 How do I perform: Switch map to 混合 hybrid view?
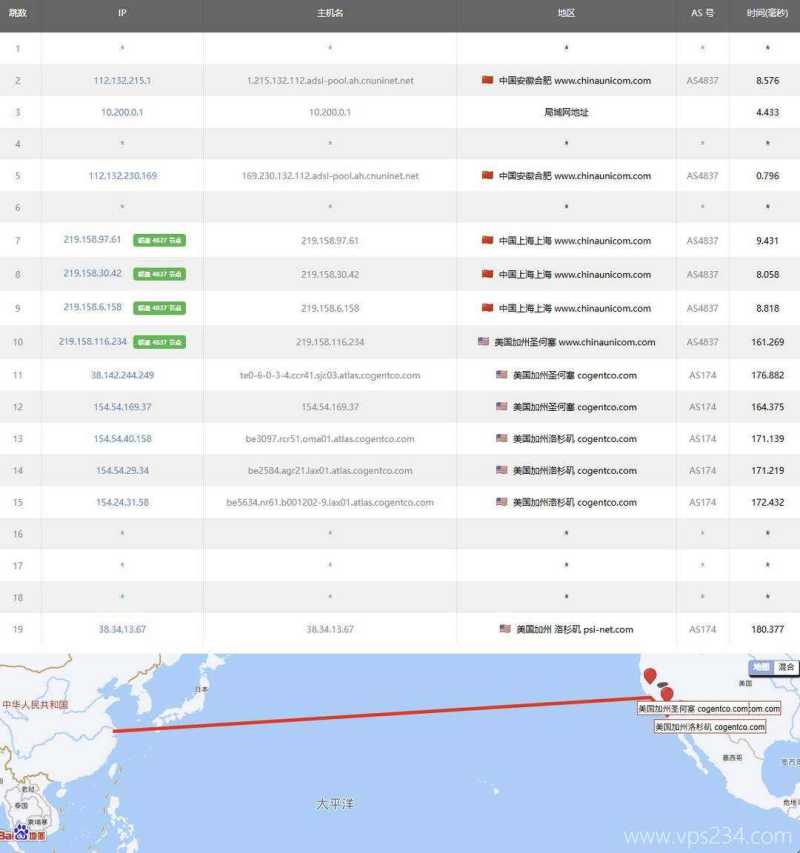[786, 667]
